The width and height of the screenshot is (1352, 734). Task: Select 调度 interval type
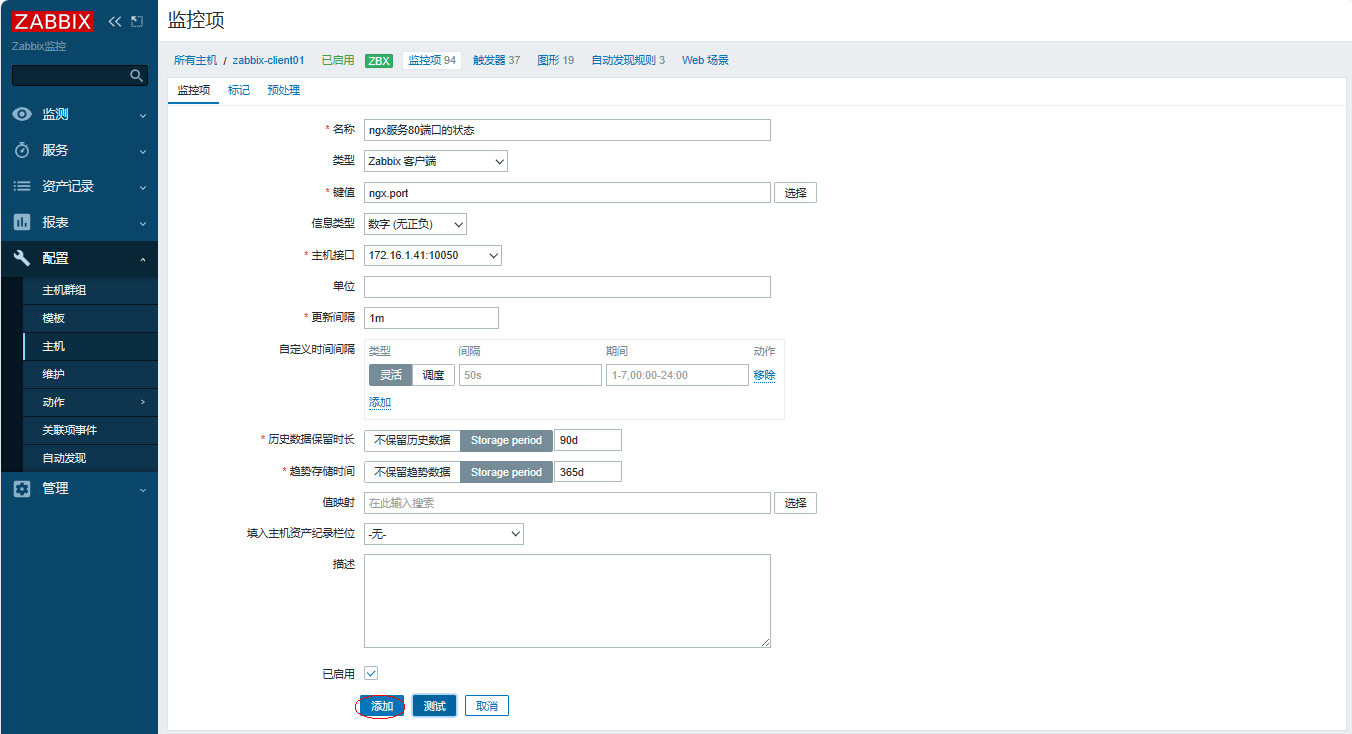(433, 375)
